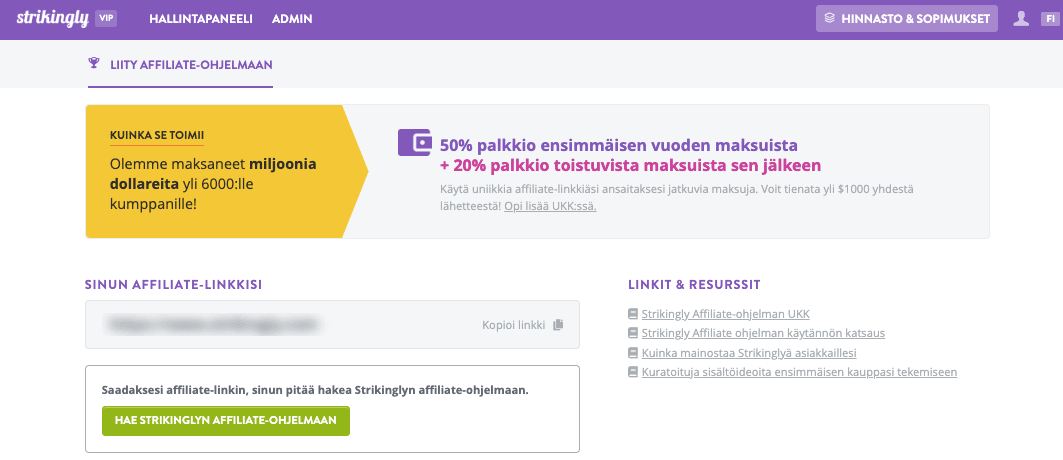1063x460 pixels.
Task: Open the FI language selector
Action: point(1048,19)
